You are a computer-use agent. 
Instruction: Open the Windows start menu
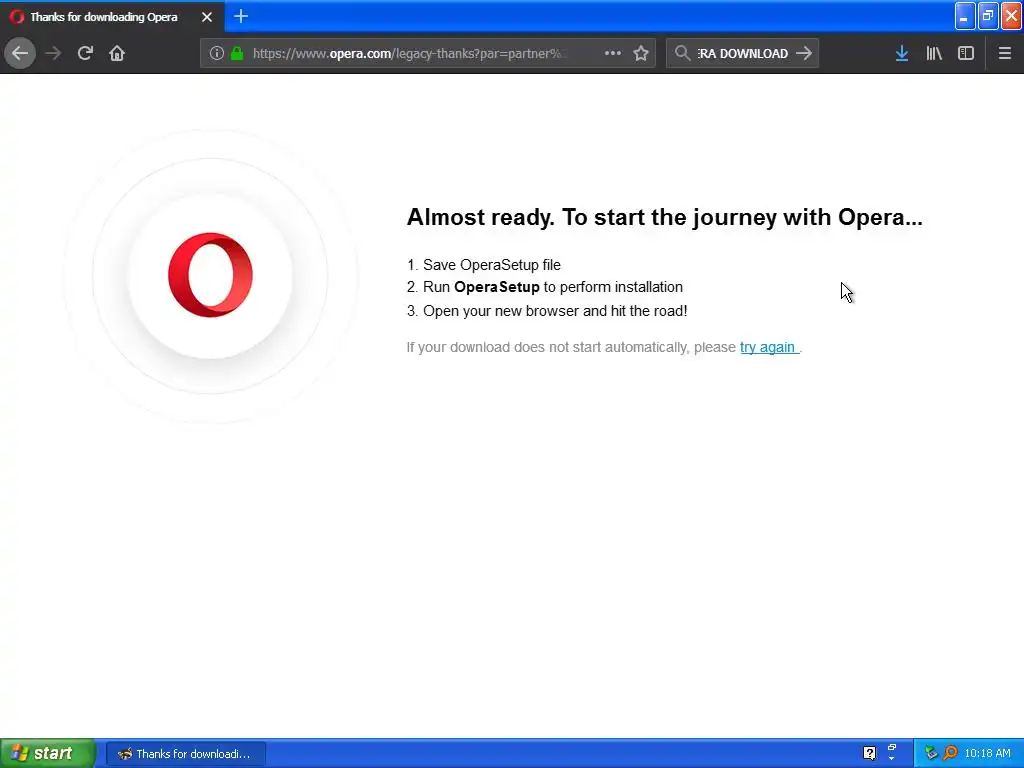point(48,754)
